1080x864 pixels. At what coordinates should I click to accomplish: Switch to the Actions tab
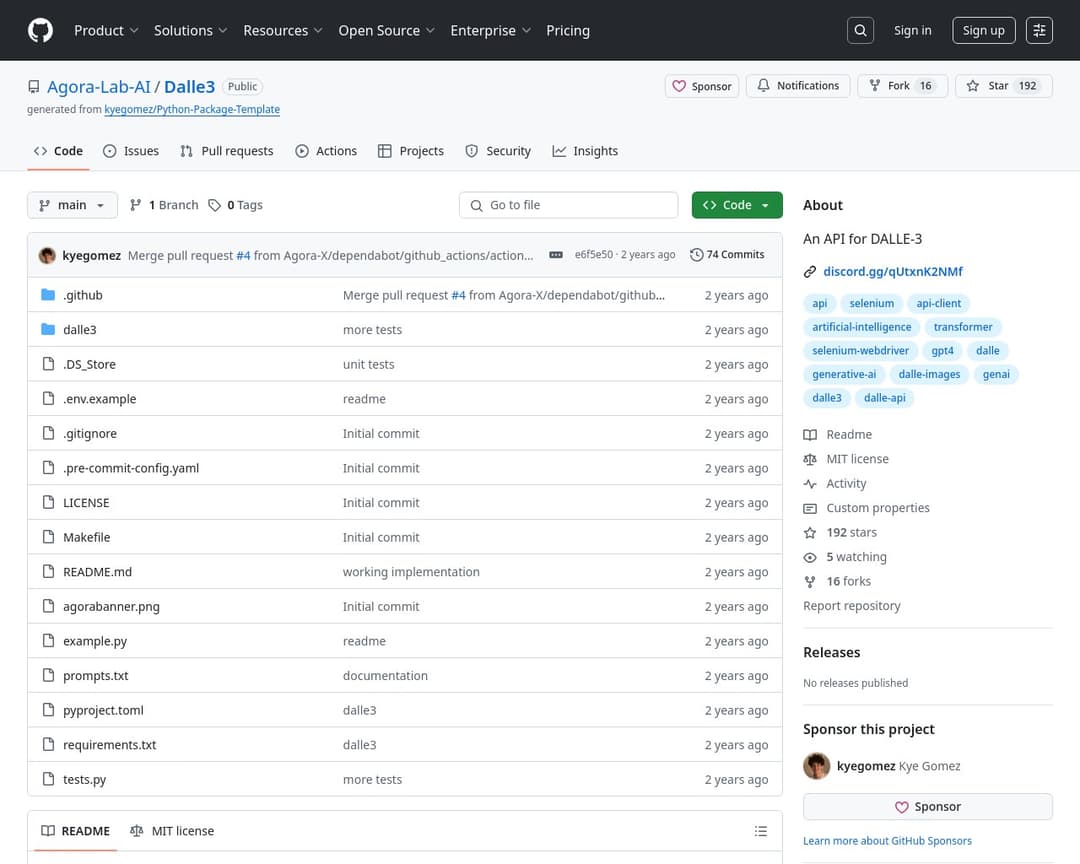tap(326, 151)
